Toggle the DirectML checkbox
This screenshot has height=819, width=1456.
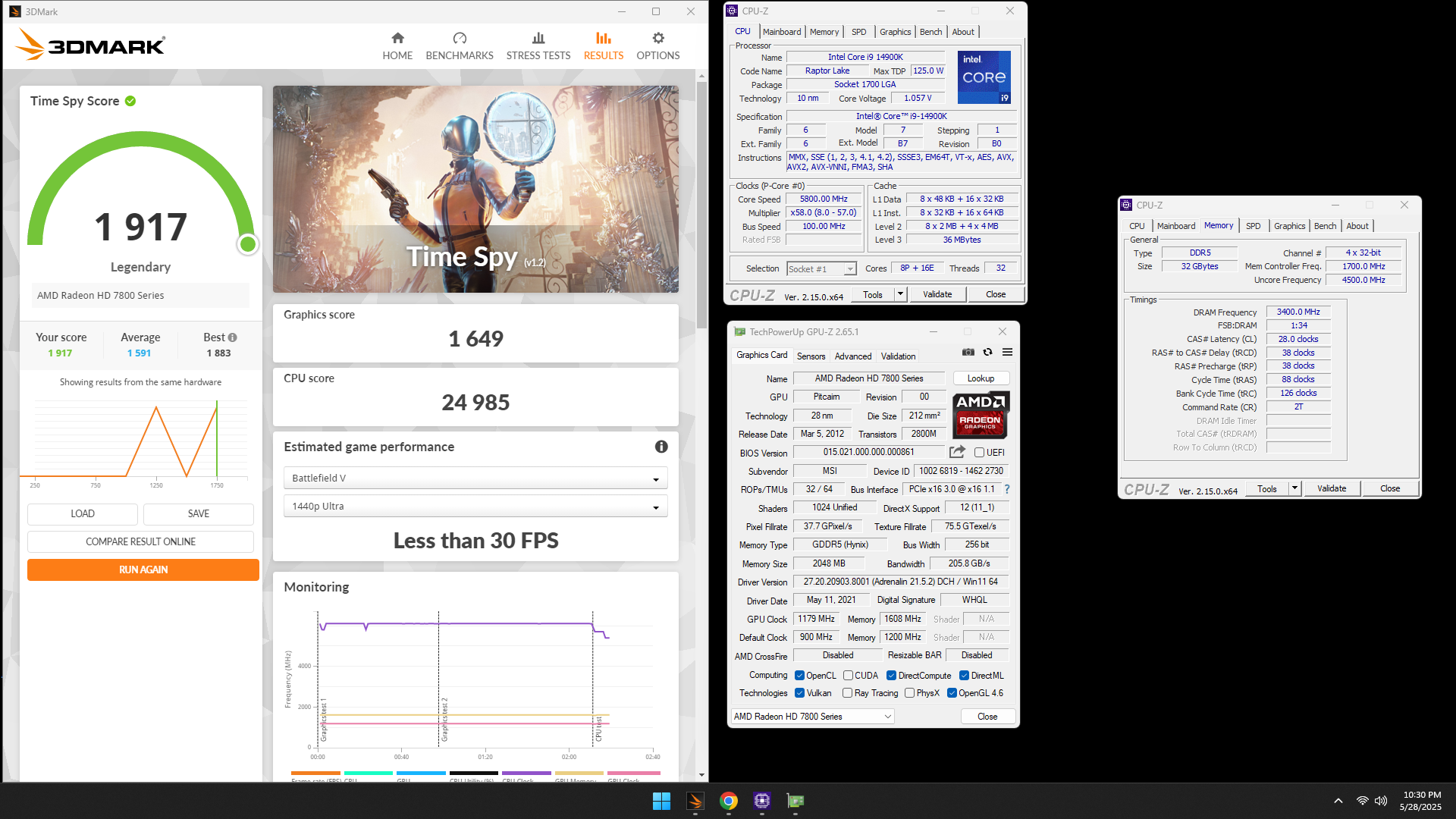(964, 676)
